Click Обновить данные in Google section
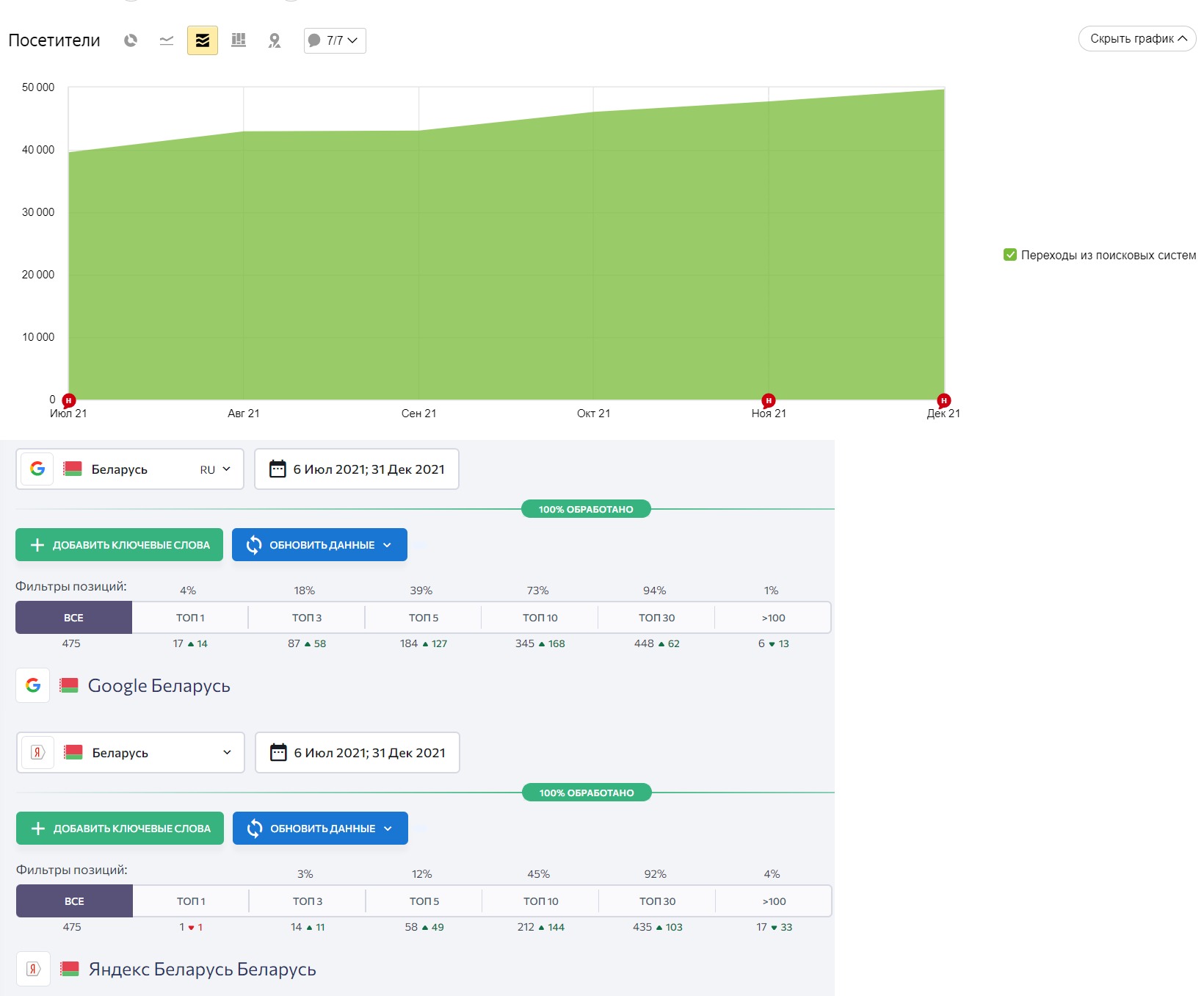Image resolution: width=1204 pixels, height=996 pixels. (319, 545)
